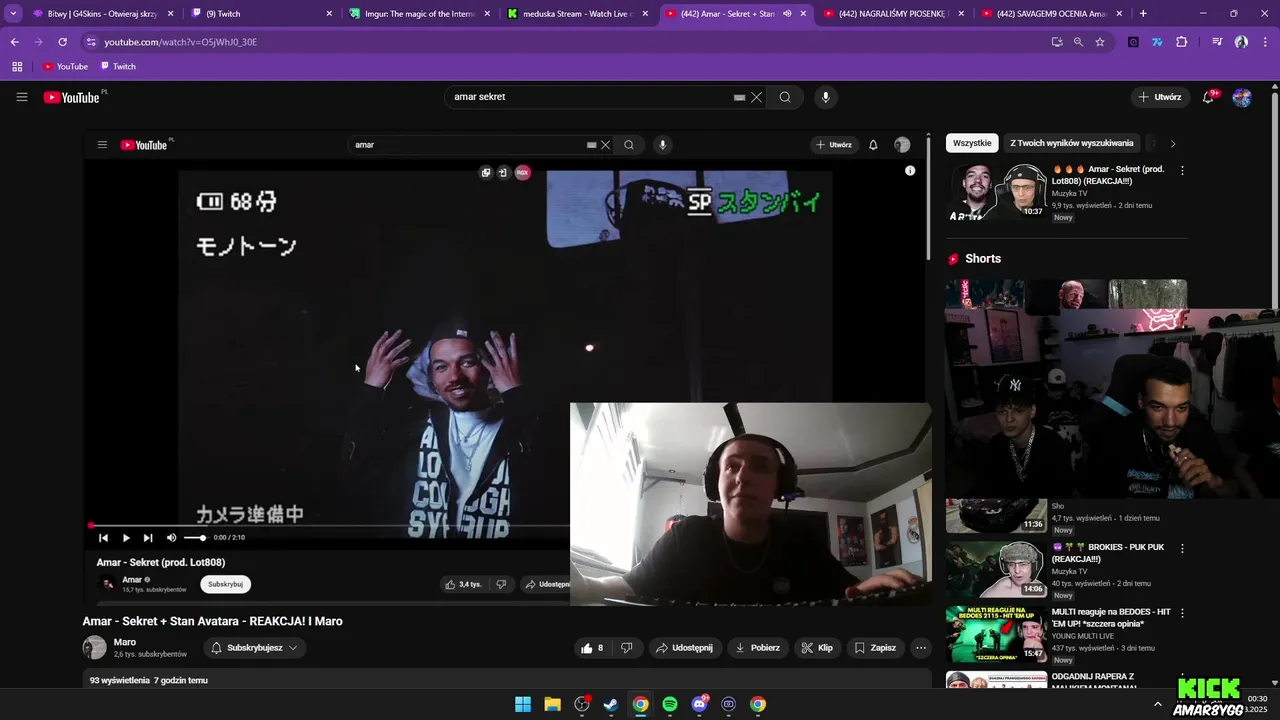The image size is (1280, 720).
Task: Open the Maro channel name link
Action: [125, 642]
